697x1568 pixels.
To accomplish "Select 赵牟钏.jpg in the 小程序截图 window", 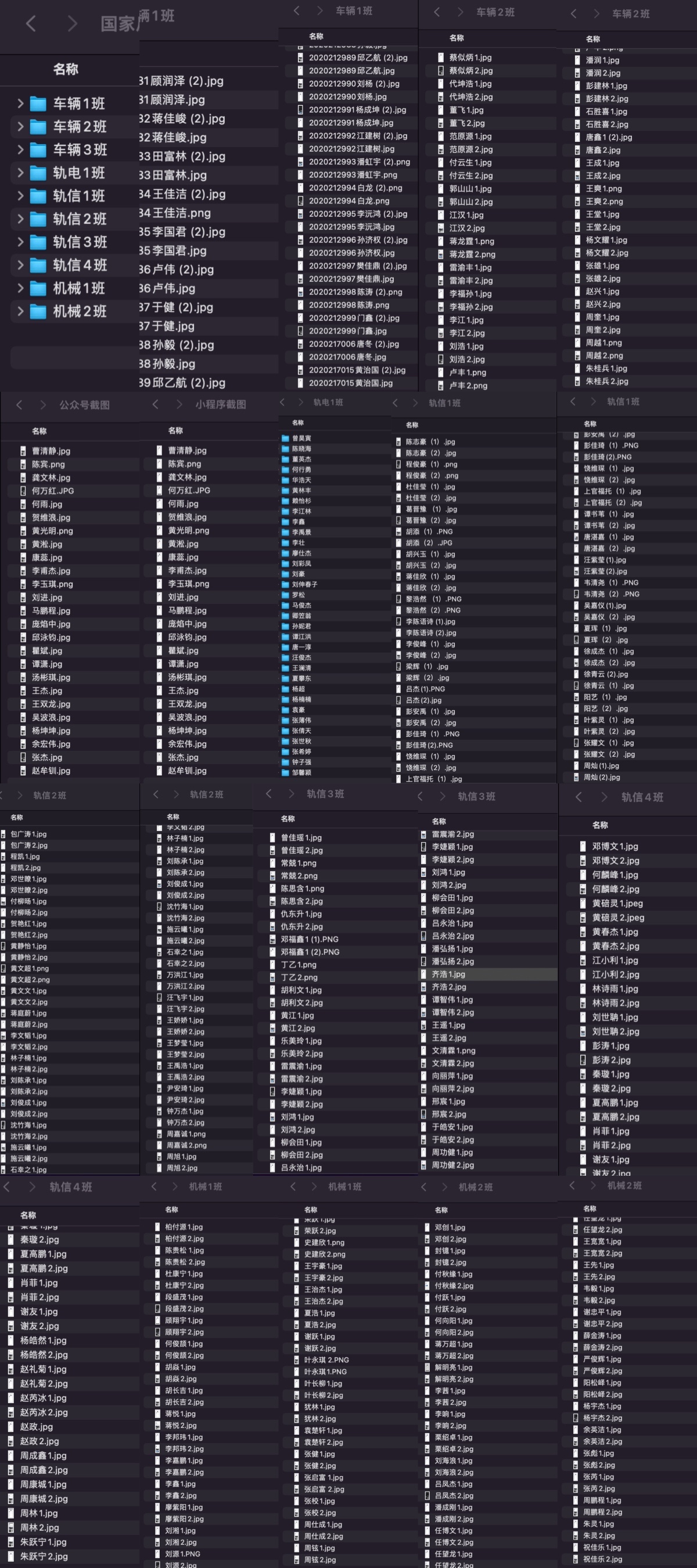I will [x=188, y=771].
